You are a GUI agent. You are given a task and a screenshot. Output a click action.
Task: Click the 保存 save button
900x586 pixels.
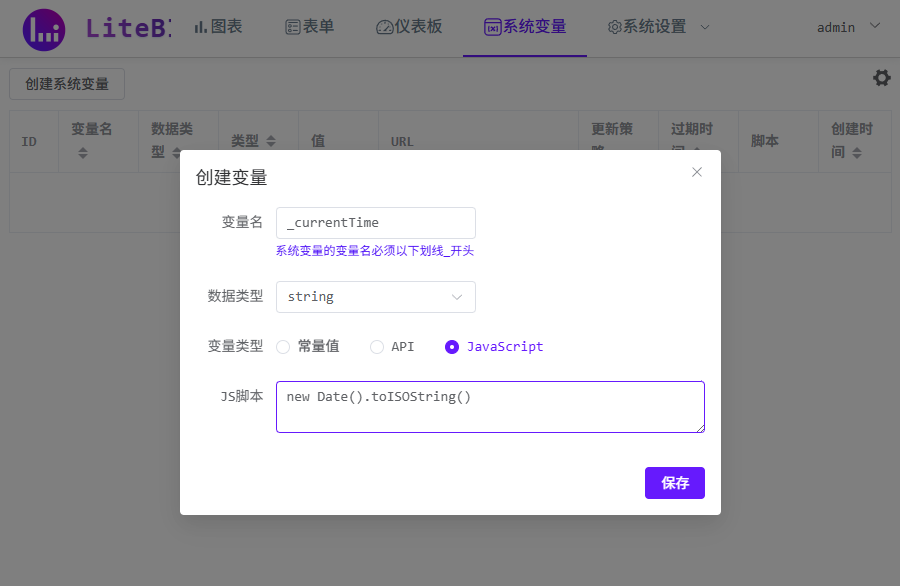tap(674, 482)
